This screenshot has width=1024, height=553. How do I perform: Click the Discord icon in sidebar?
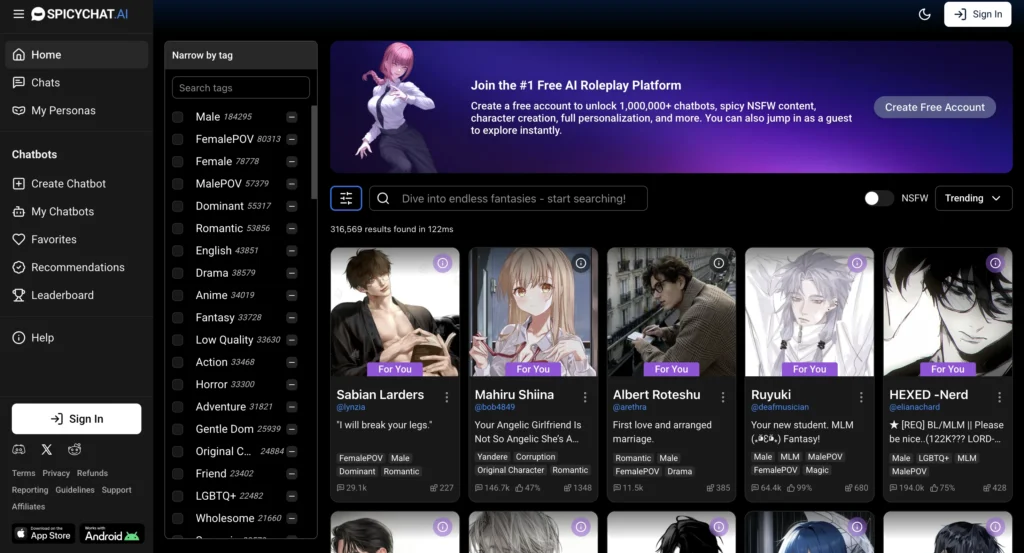tap(19, 450)
